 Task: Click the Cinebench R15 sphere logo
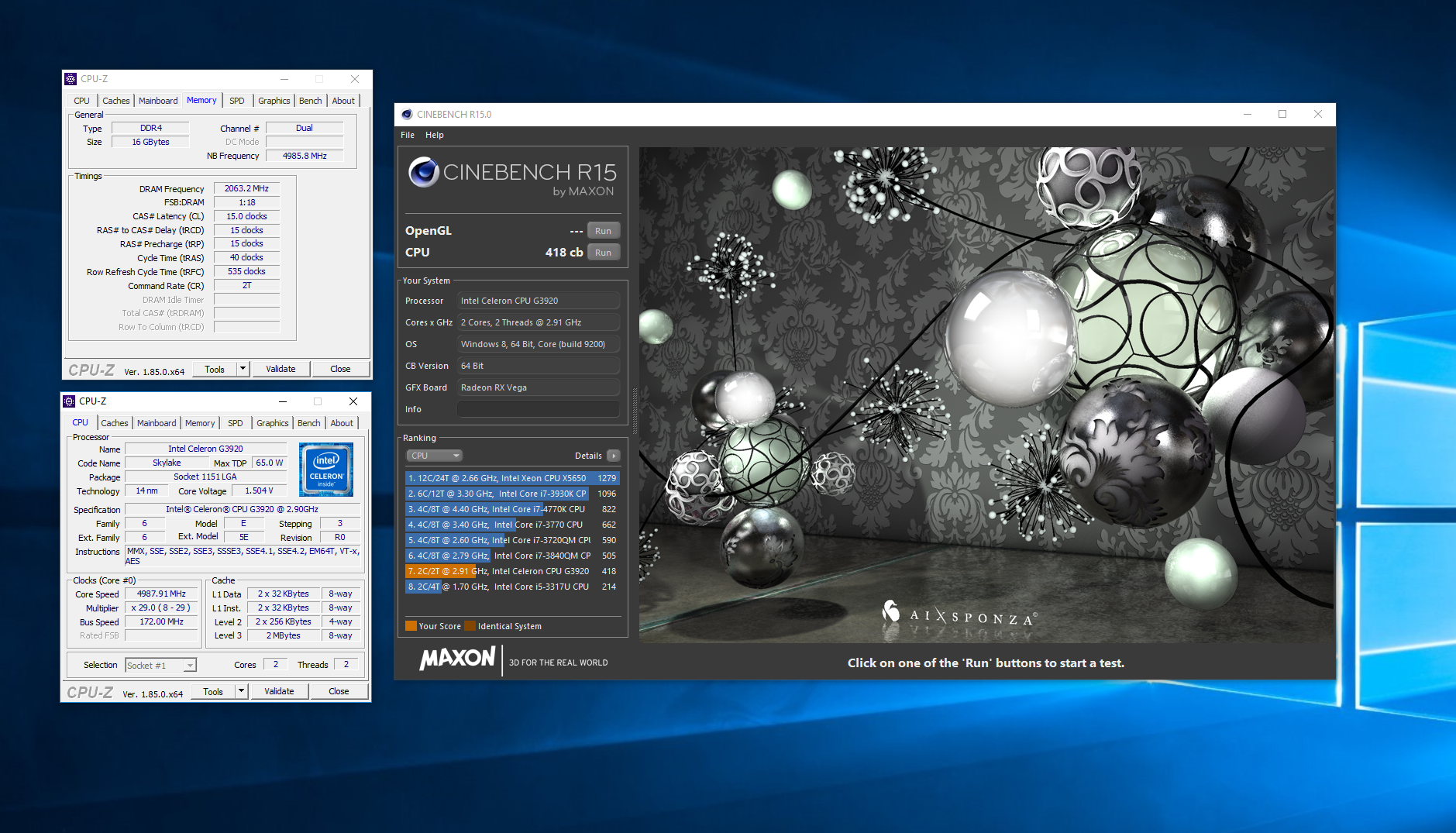coord(424,172)
